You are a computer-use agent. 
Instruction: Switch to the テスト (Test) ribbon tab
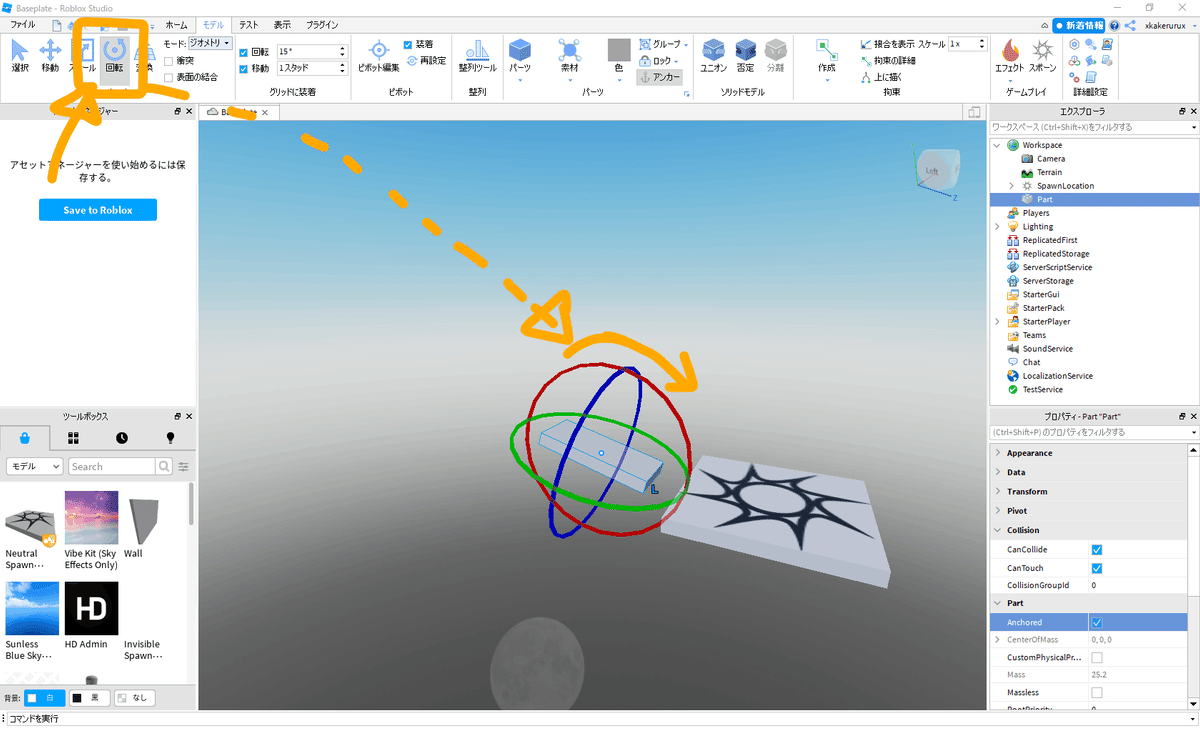coord(248,24)
